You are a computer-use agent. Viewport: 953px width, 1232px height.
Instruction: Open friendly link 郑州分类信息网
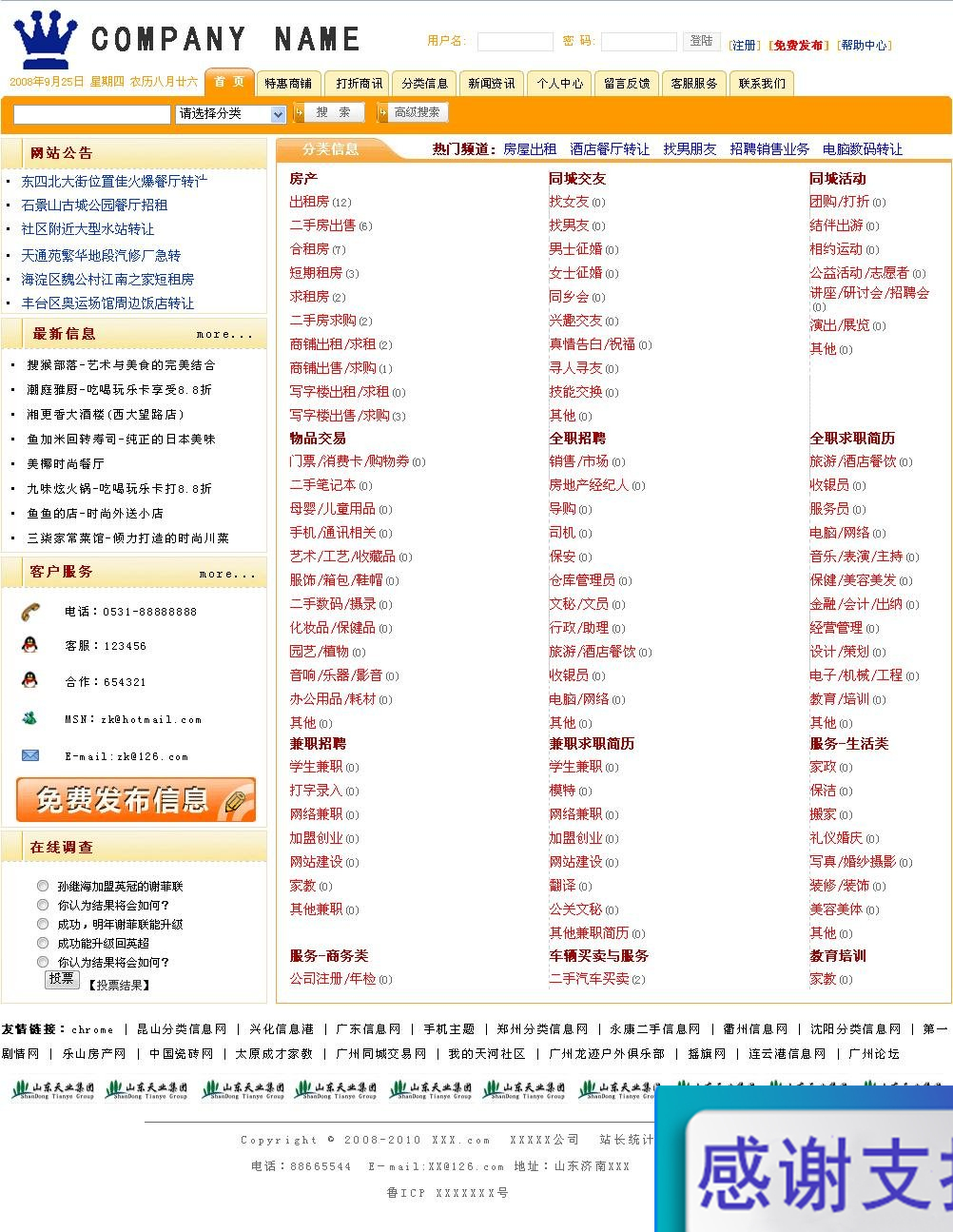point(542,1029)
